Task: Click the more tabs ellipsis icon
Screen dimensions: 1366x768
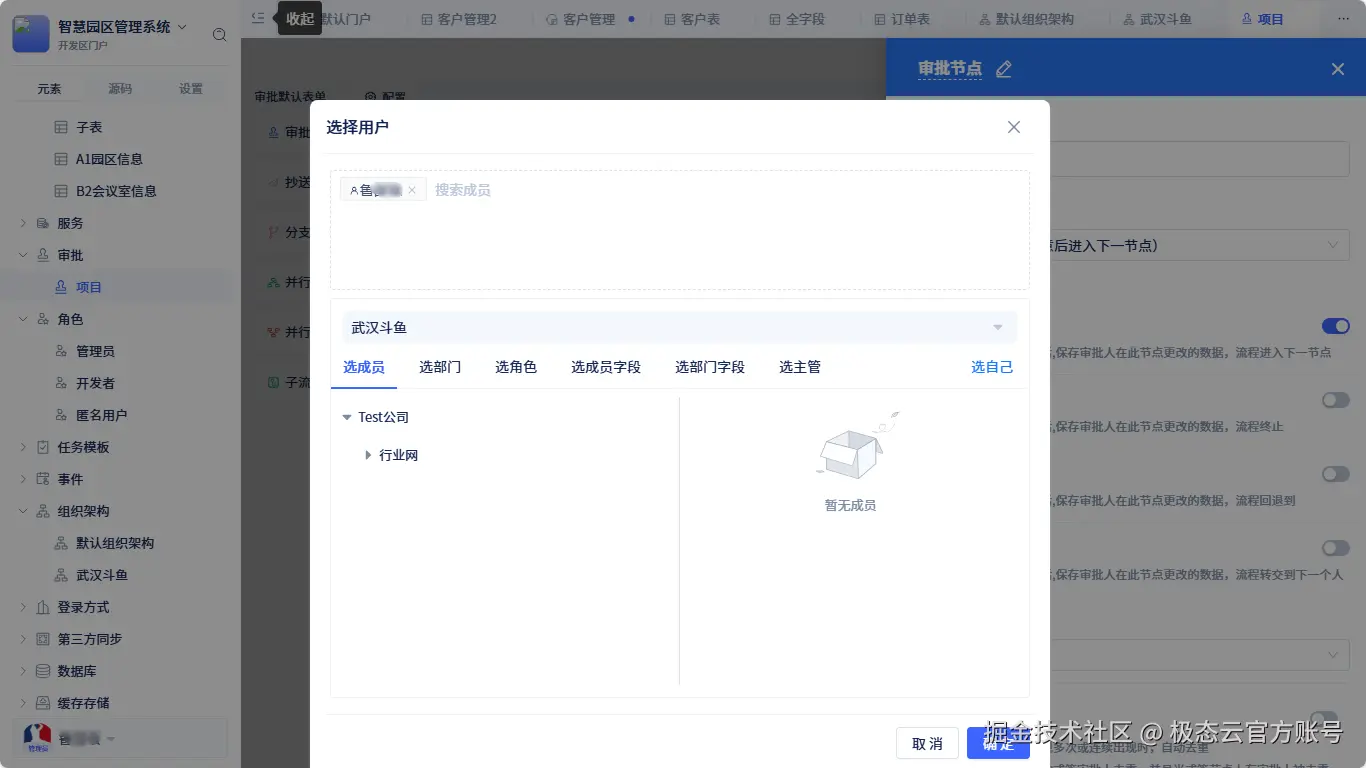Action: tap(1343, 19)
